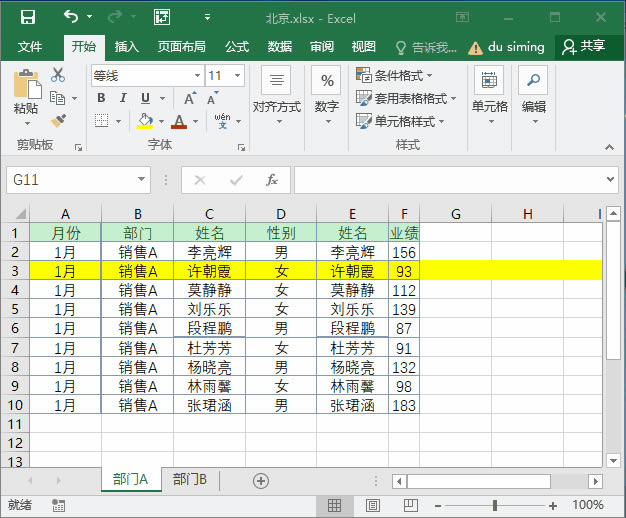Click the zoom slider handle

495,506
